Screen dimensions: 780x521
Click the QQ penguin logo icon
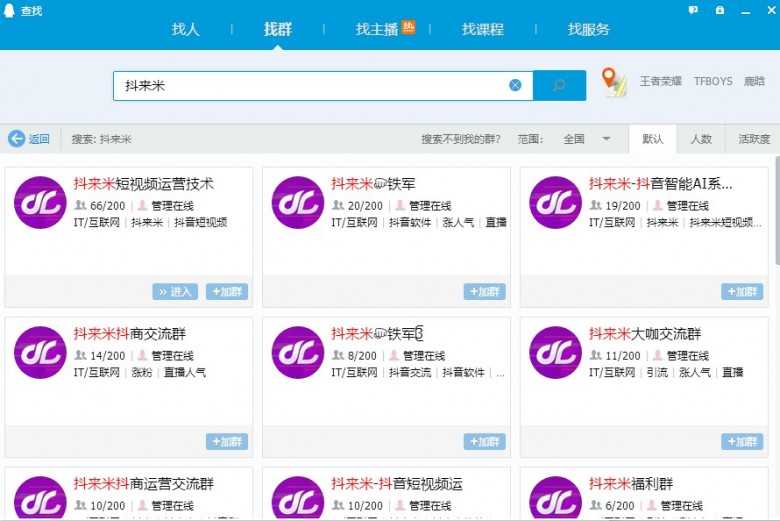[9, 10]
